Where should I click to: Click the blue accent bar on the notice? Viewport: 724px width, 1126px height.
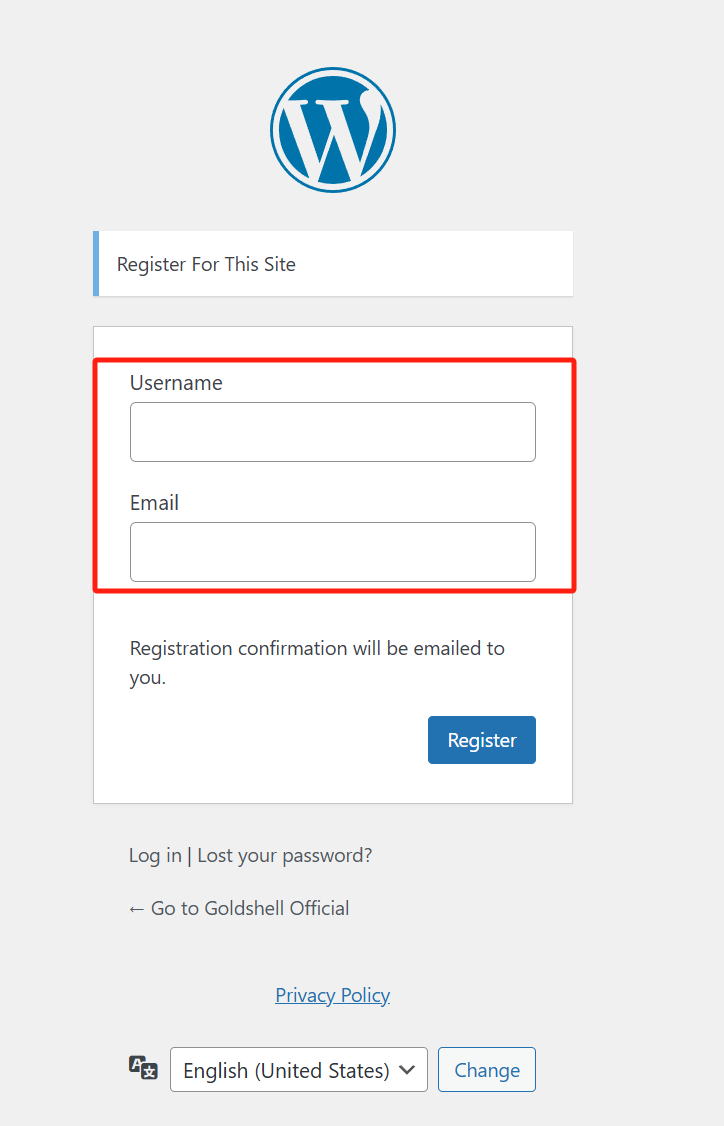tap(96, 264)
